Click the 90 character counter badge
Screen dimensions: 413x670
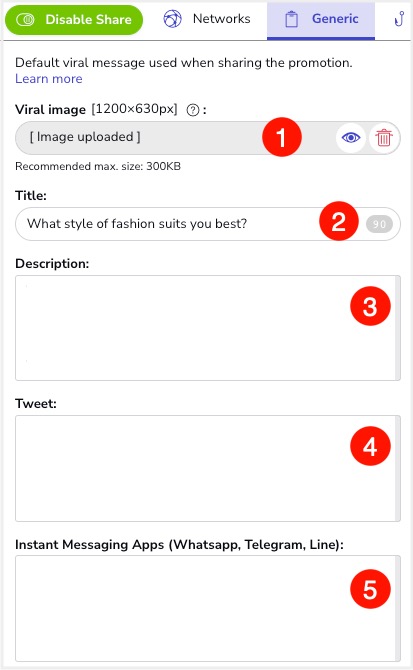[379, 224]
